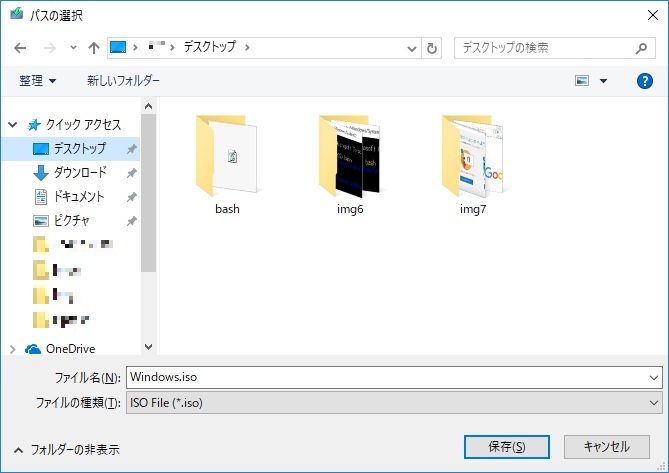Select OneDrive in the sidebar
This screenshot has width=669, height=473.
tap(70, 349)
